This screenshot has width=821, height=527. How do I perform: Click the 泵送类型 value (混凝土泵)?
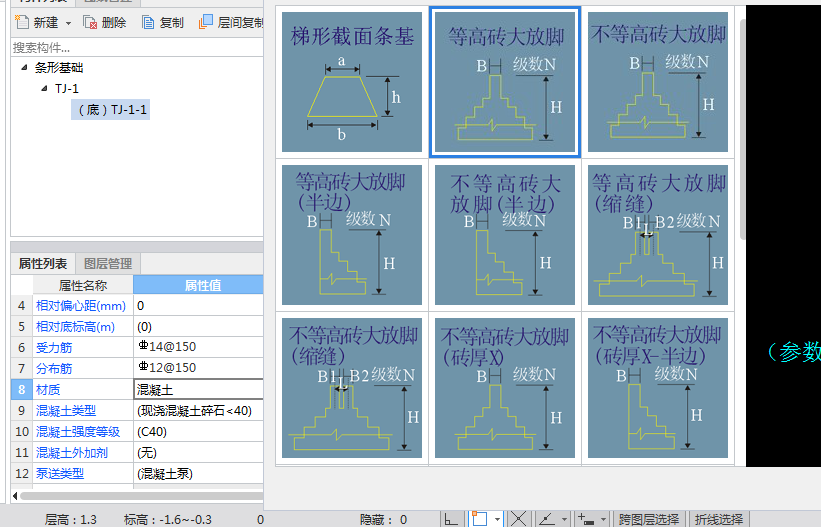198,473
